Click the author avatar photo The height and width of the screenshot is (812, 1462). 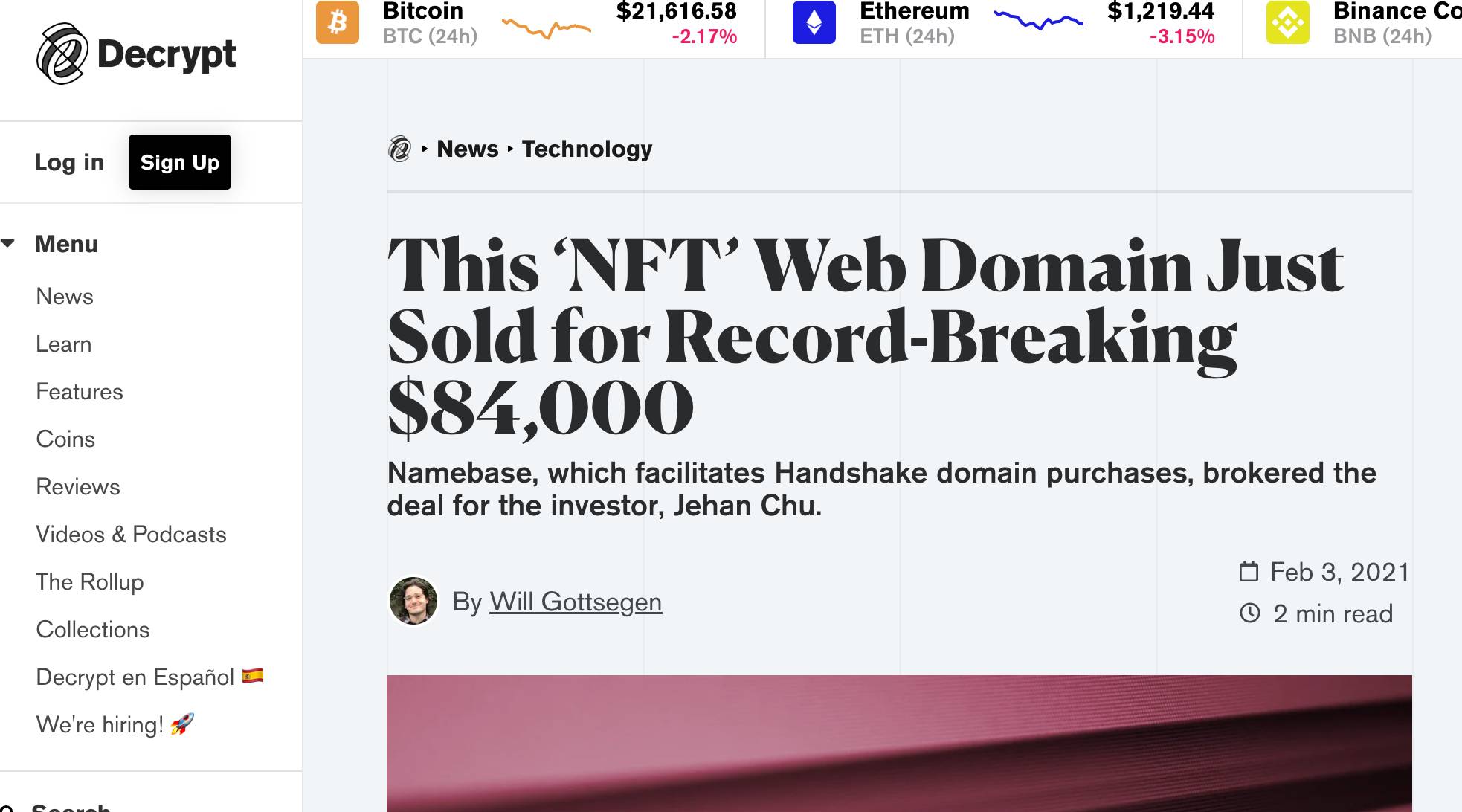tap(413, 601)
